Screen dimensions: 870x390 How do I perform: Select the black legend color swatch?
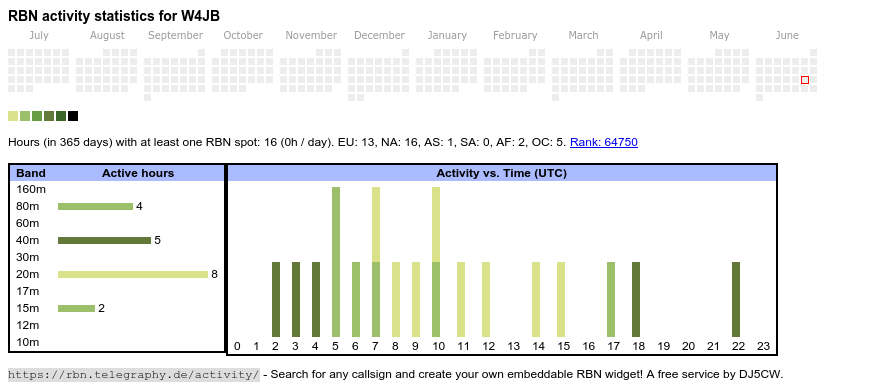(73, 116)
